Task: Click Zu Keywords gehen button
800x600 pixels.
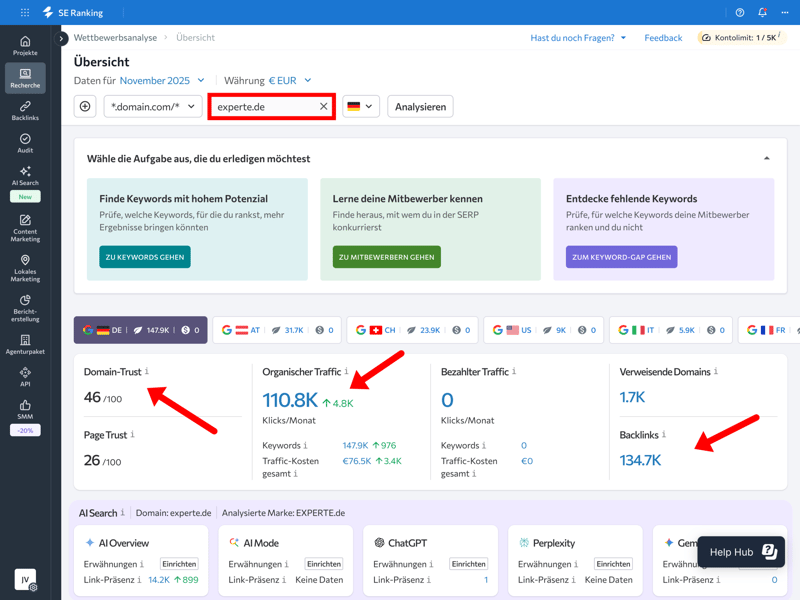Action: pos(145,257)
